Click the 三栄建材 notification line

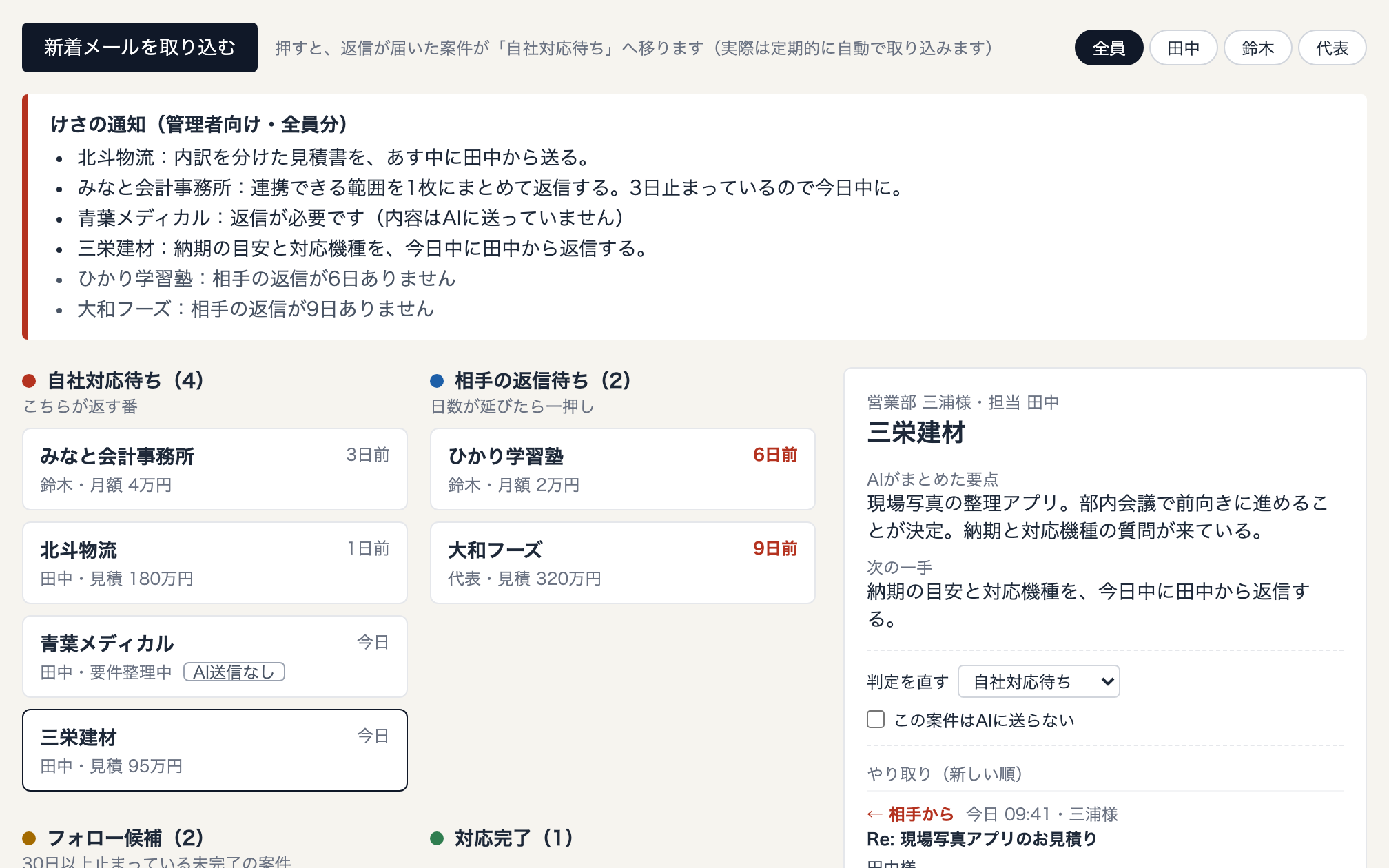(x=362, y=248)
